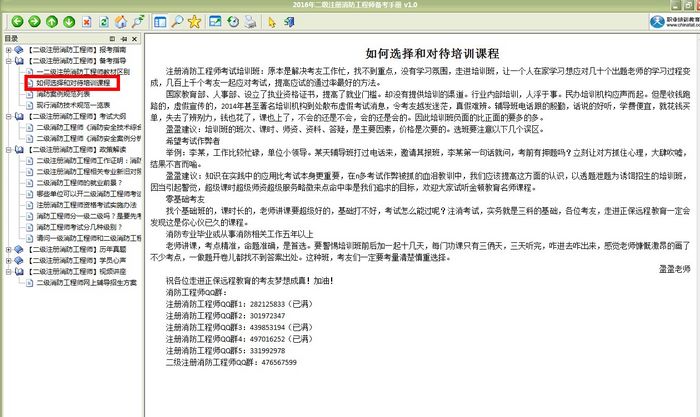Exit via the blue door icon

click(289, 21)
